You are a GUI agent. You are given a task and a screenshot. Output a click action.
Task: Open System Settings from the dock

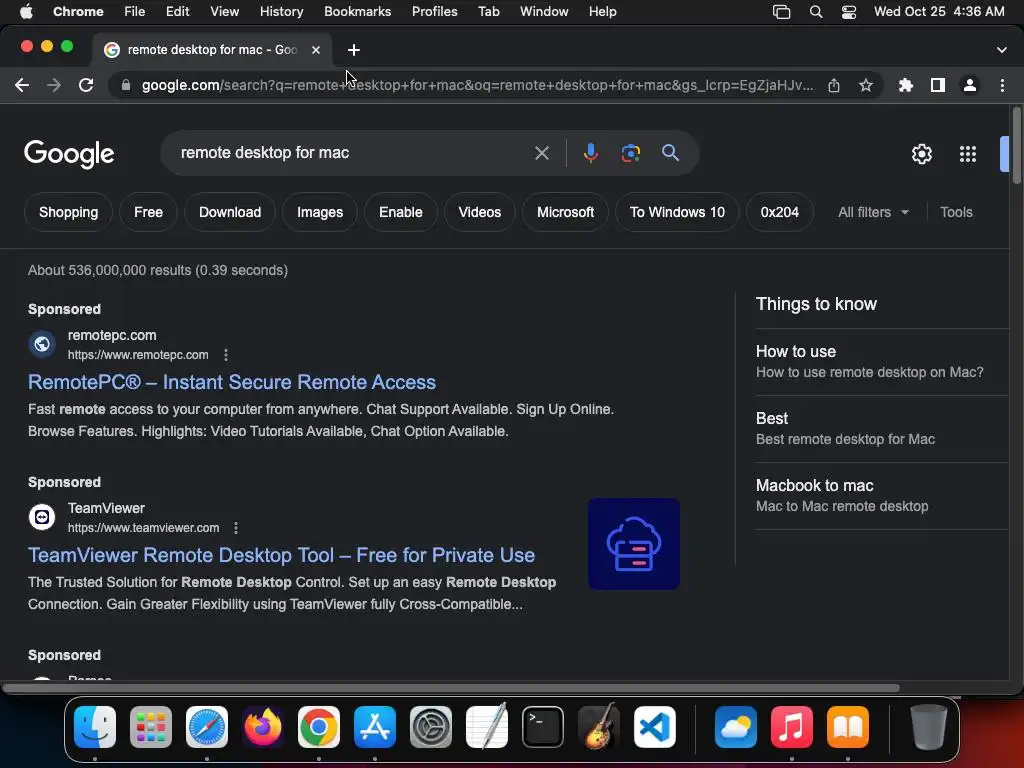point(431,727)
